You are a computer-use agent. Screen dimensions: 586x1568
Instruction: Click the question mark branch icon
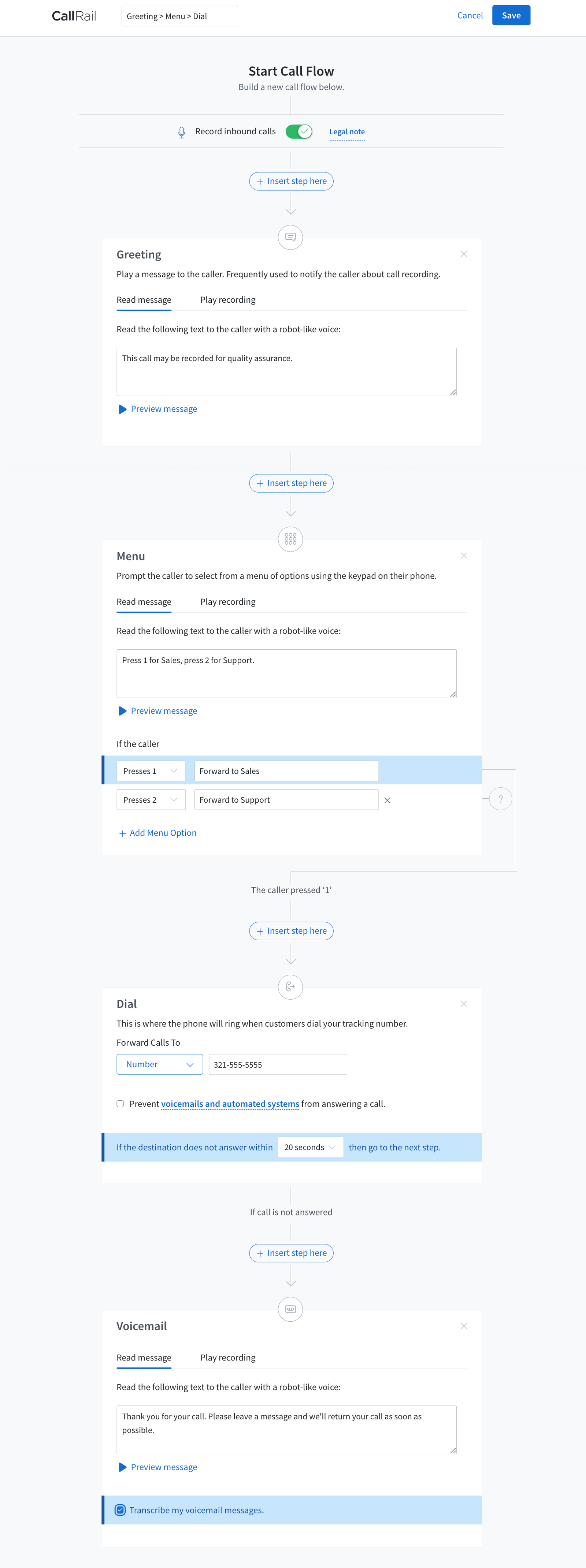(x=500, y=799)
